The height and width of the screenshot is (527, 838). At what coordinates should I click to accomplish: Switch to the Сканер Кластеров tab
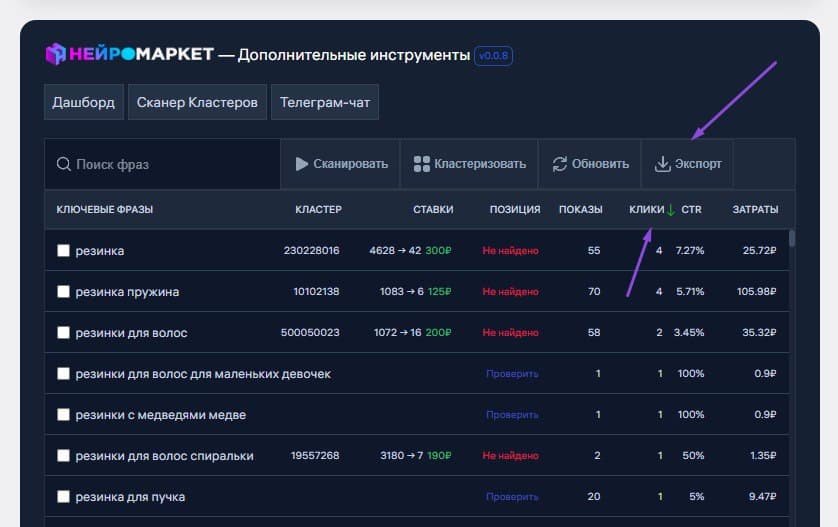pos(197,102)
